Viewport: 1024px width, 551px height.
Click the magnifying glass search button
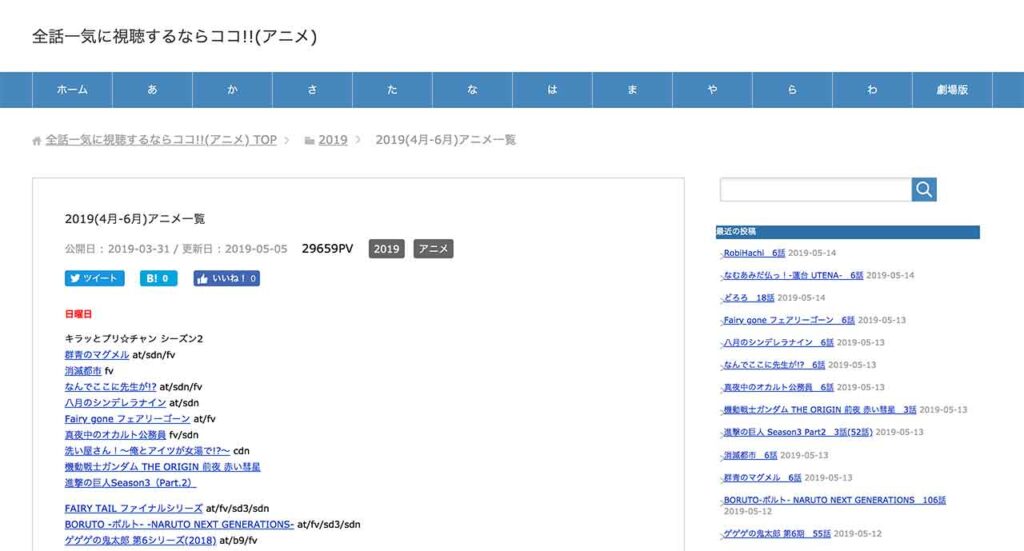click(x=924, y=189)
